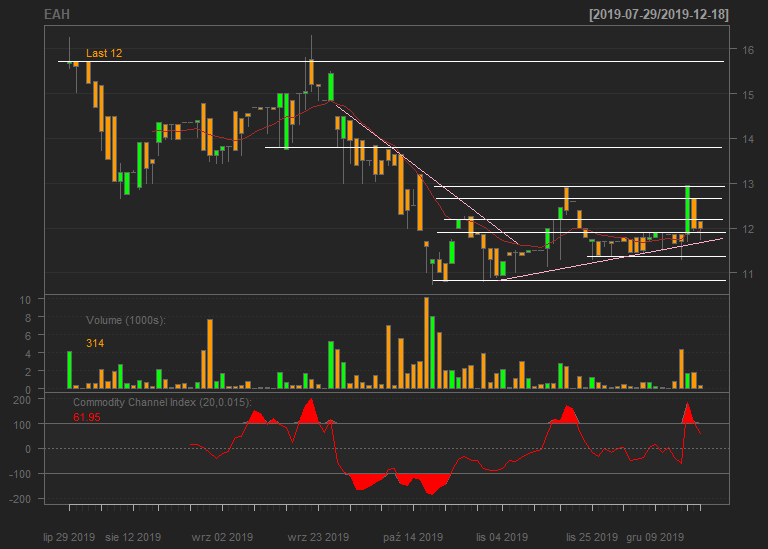Click volume axis label 8
This screenshot has height=549, width=768.
(x=28, y=318)
